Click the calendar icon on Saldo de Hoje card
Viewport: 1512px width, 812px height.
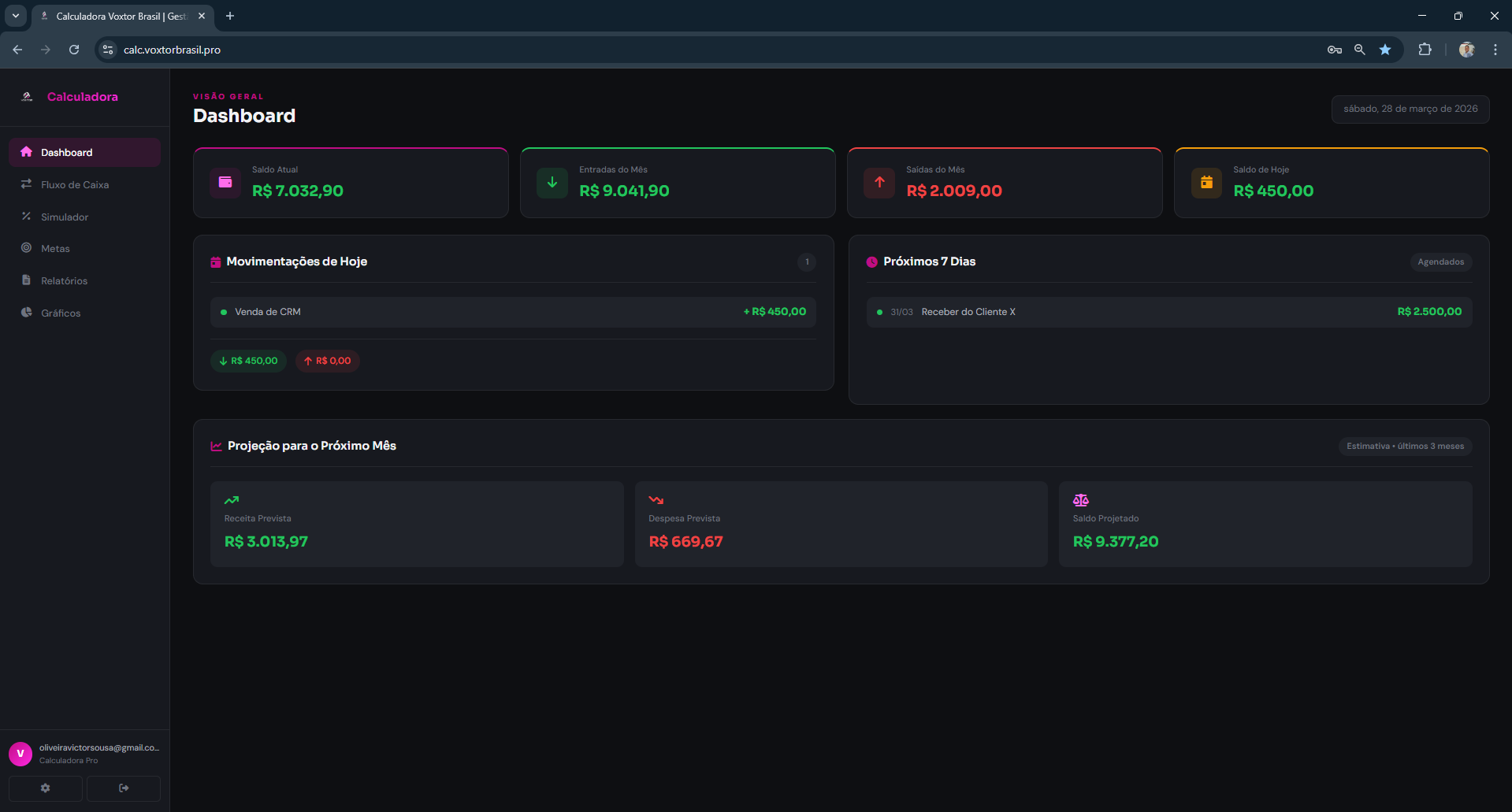pyautogui.click(x=1206, y=182)
